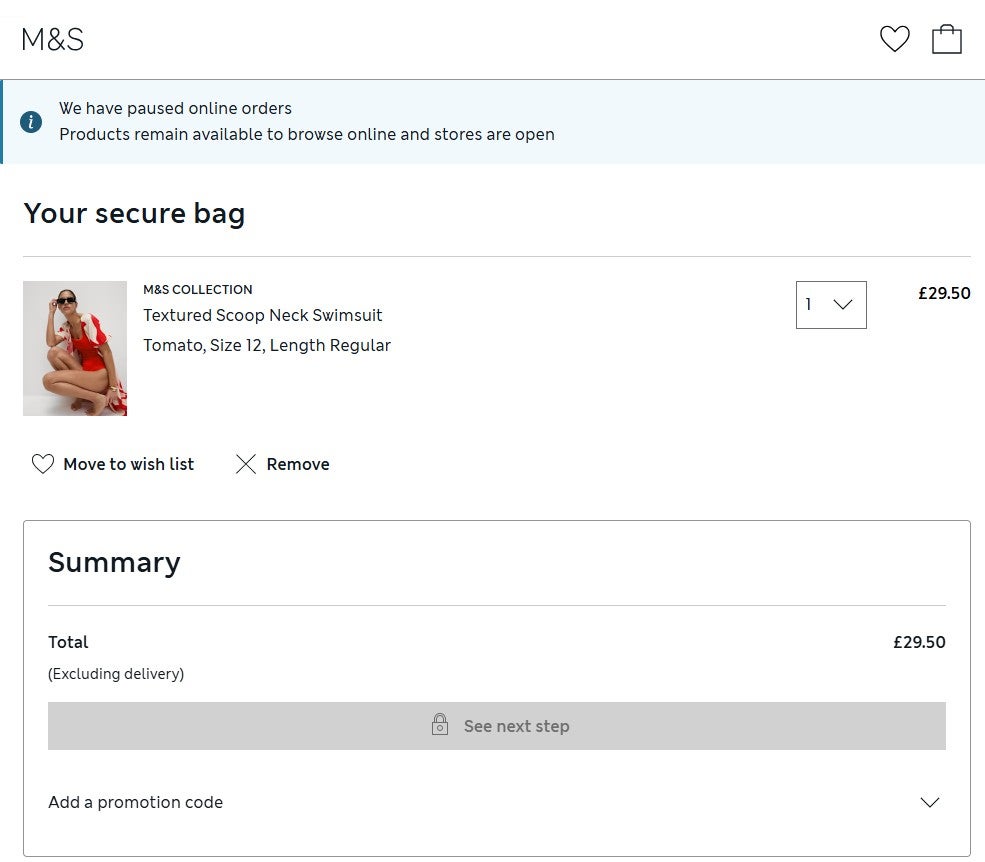This screenshot has width=985, height=862.
Task: Open the Textured Scoop Neck Swimsuit link
Action: pos(262,315)
